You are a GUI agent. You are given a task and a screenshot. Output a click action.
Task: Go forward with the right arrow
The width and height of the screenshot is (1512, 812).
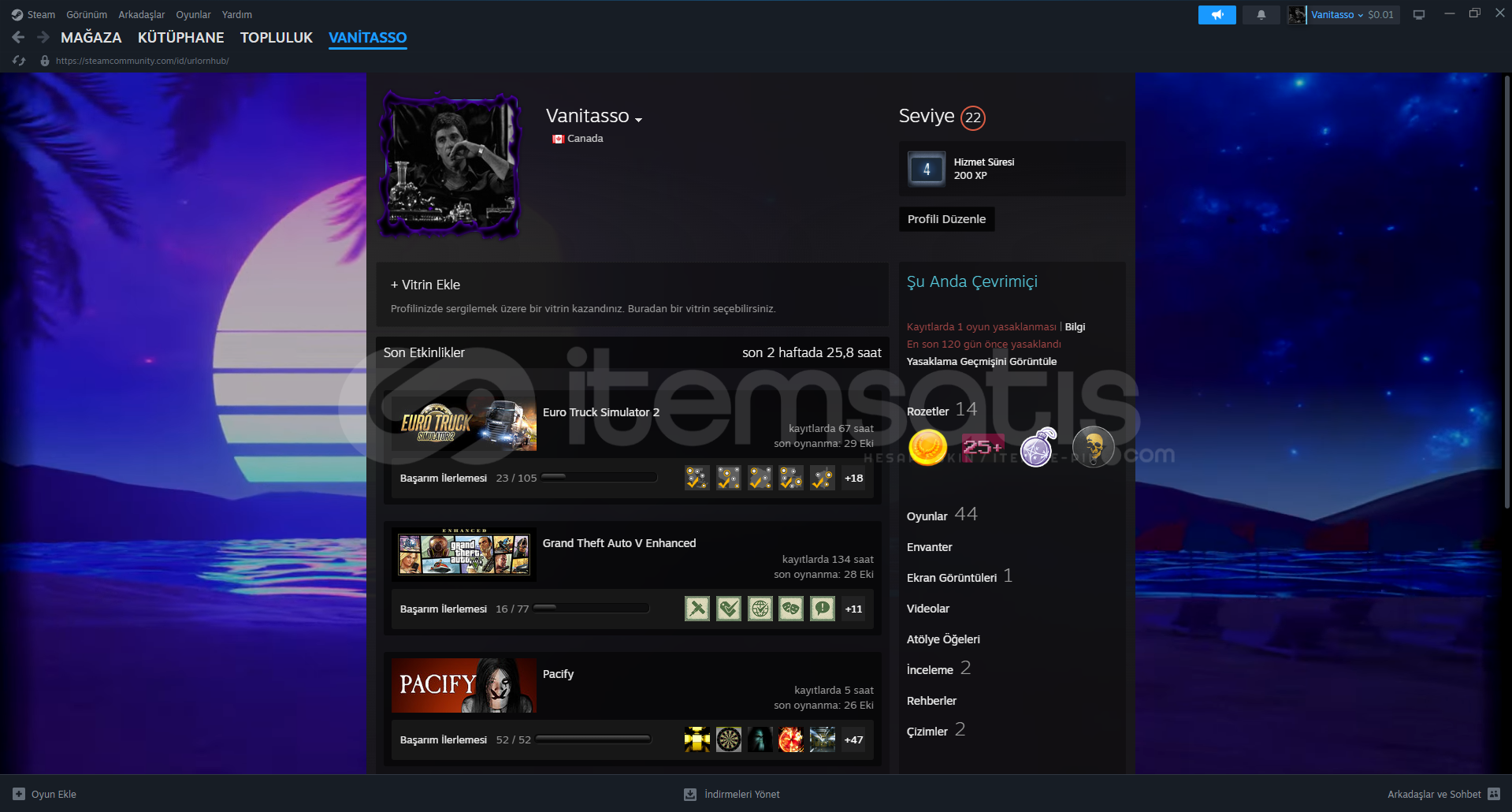tap(43, 37)
